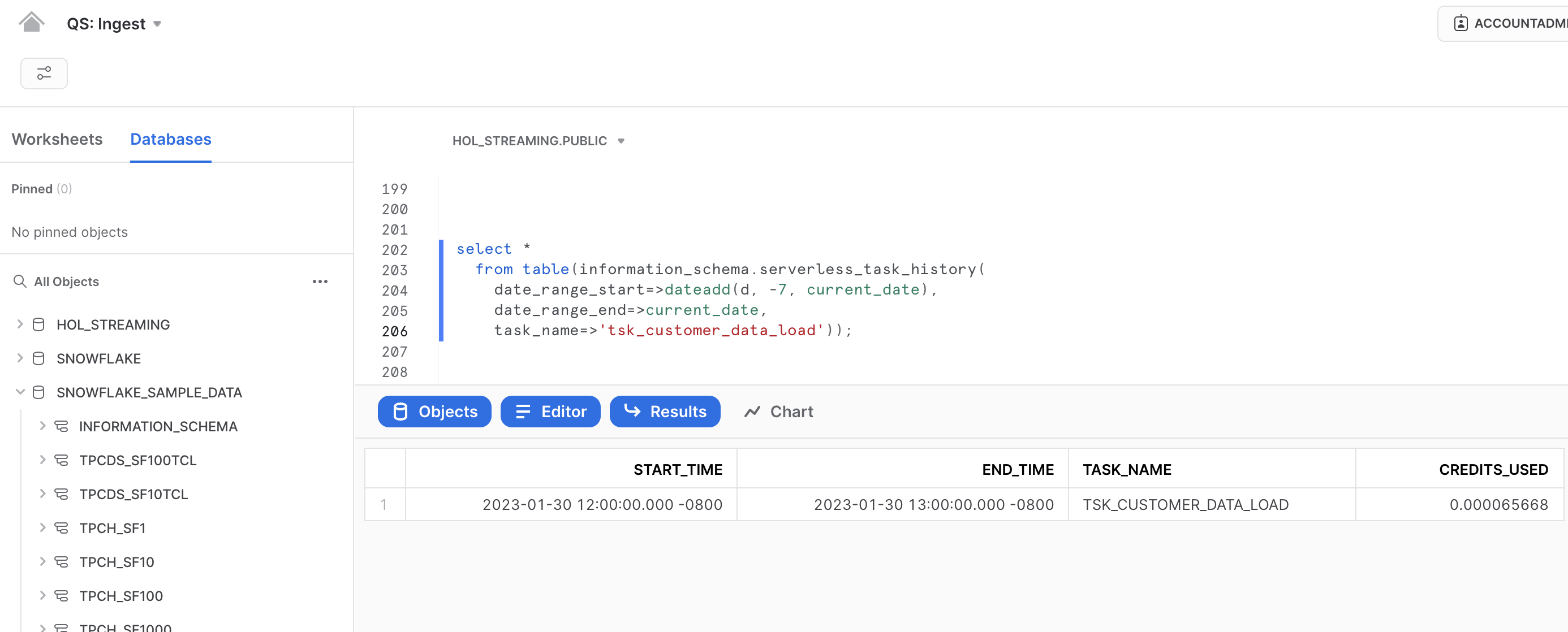Click the schema icon beside INFORMATION_SCHEMA

[62, 426]
